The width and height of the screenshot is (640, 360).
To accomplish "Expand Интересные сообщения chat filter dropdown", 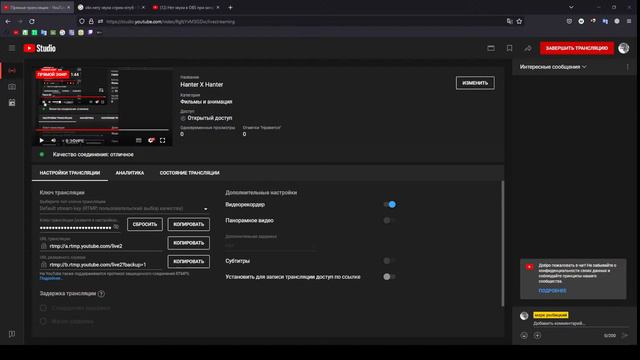I will [x=553, y=67].
